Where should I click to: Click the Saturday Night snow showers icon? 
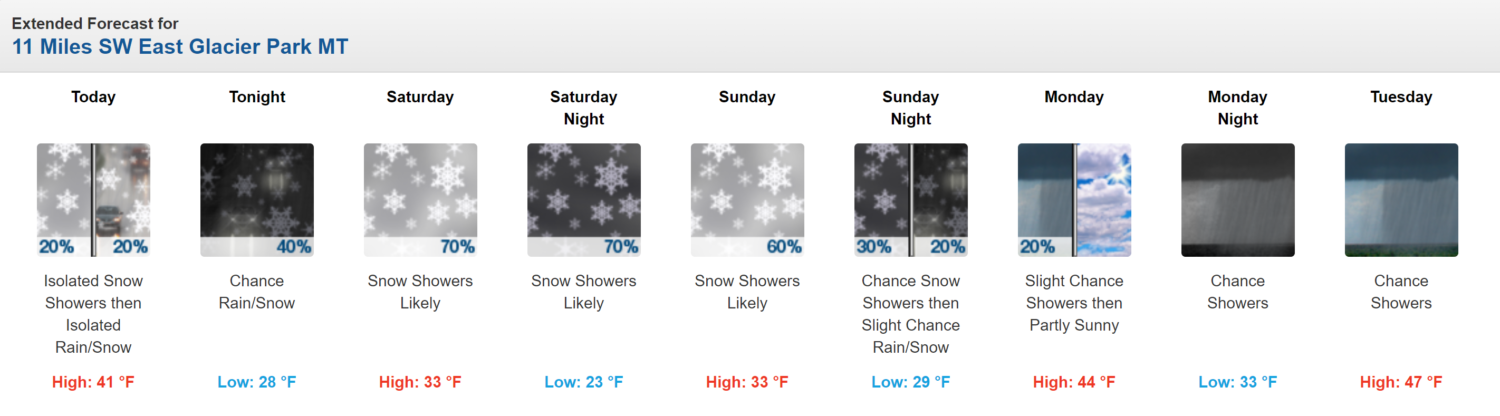tap(584, 200)
